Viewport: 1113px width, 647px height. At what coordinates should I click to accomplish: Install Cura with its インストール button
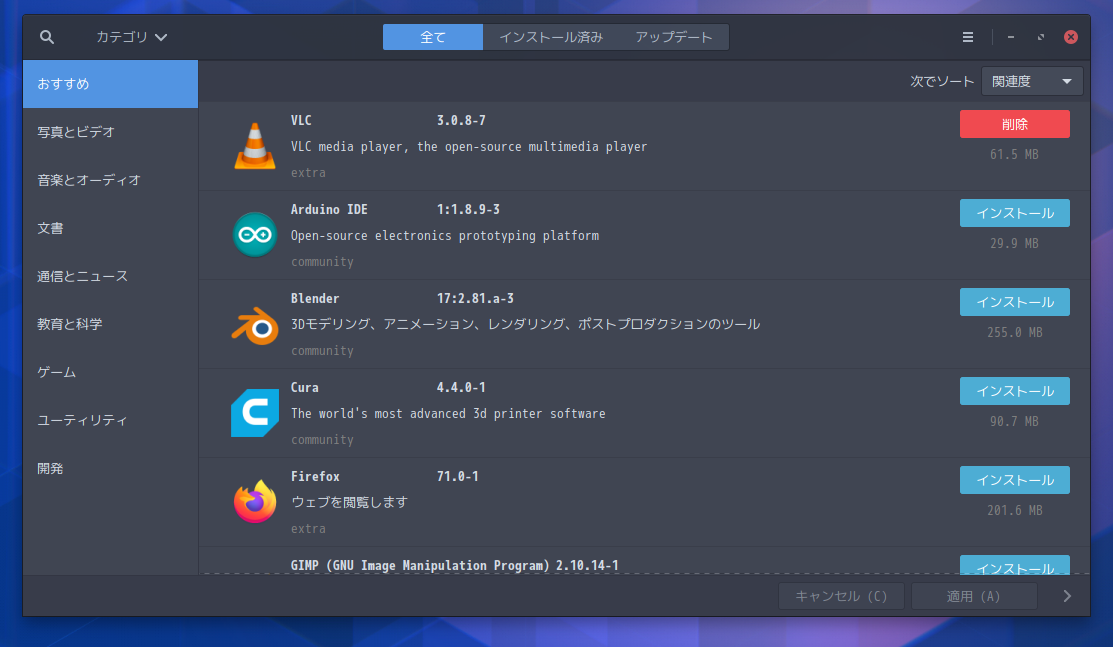[1014, 391]
